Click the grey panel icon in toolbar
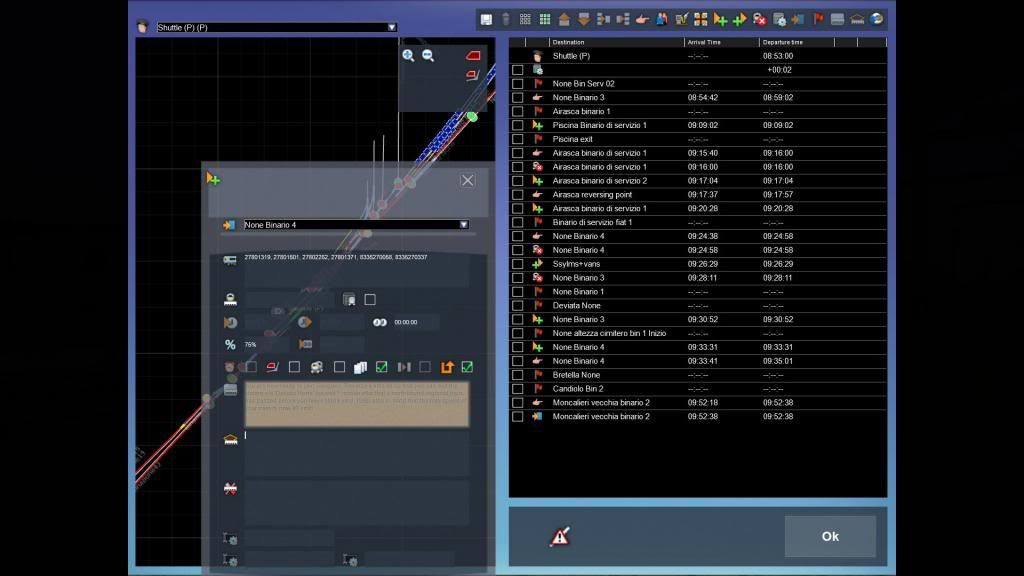This screenshot has width=1024, height=576. tap(837, 20)
